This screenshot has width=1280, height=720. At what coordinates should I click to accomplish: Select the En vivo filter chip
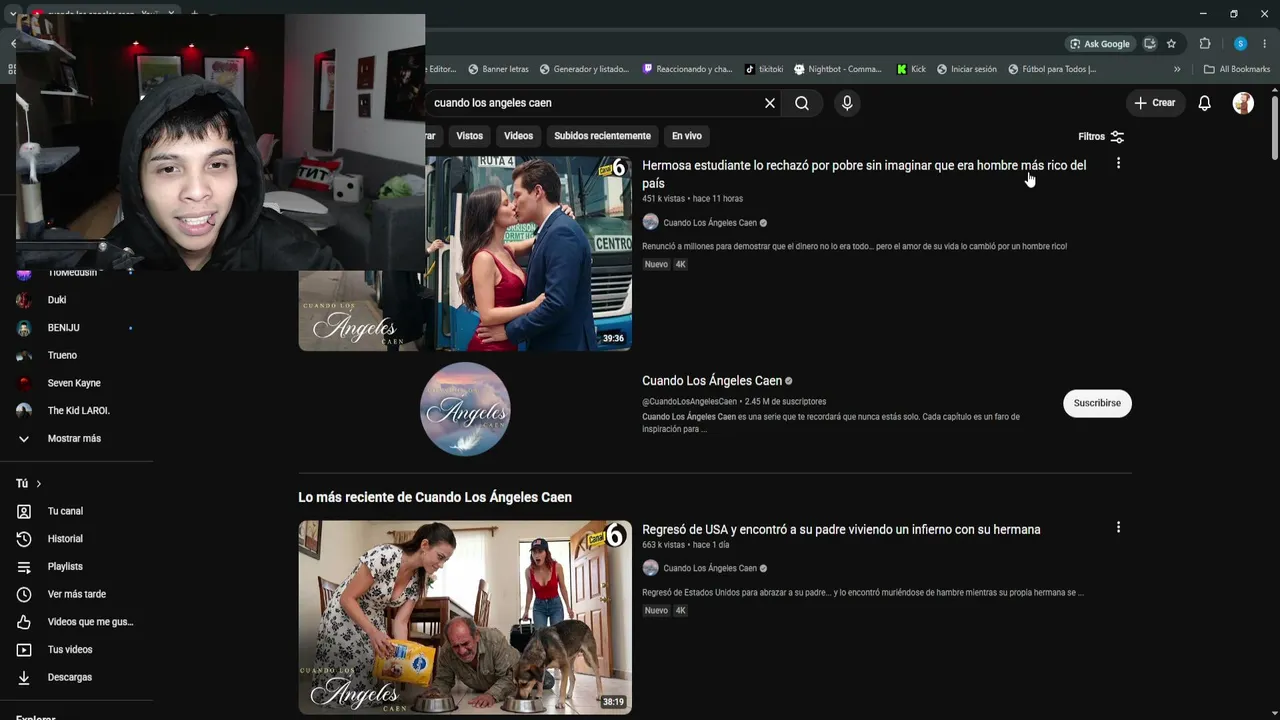(686, 136)
